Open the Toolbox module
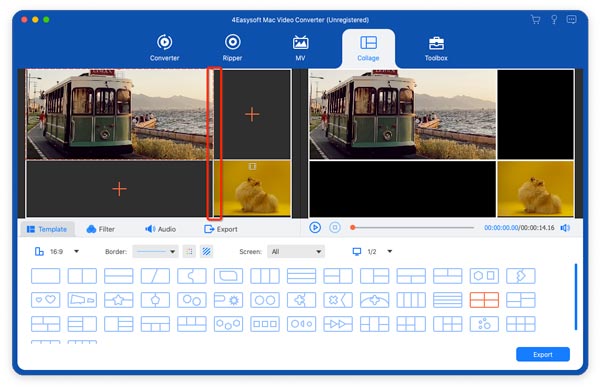The width and height of the screenshot is (600, 389). tap(436, 48)
